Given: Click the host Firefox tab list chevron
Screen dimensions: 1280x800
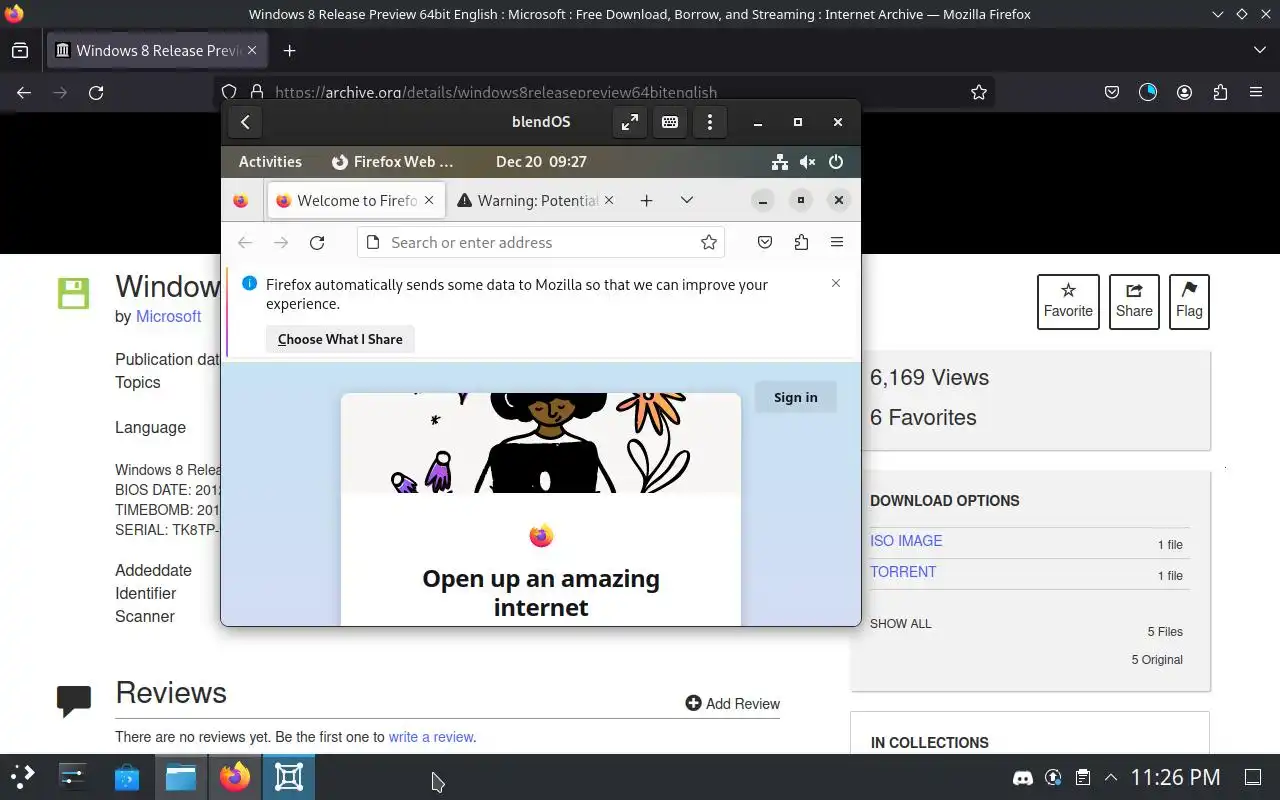Looking at the screenshot, I should coord(1259,50).
